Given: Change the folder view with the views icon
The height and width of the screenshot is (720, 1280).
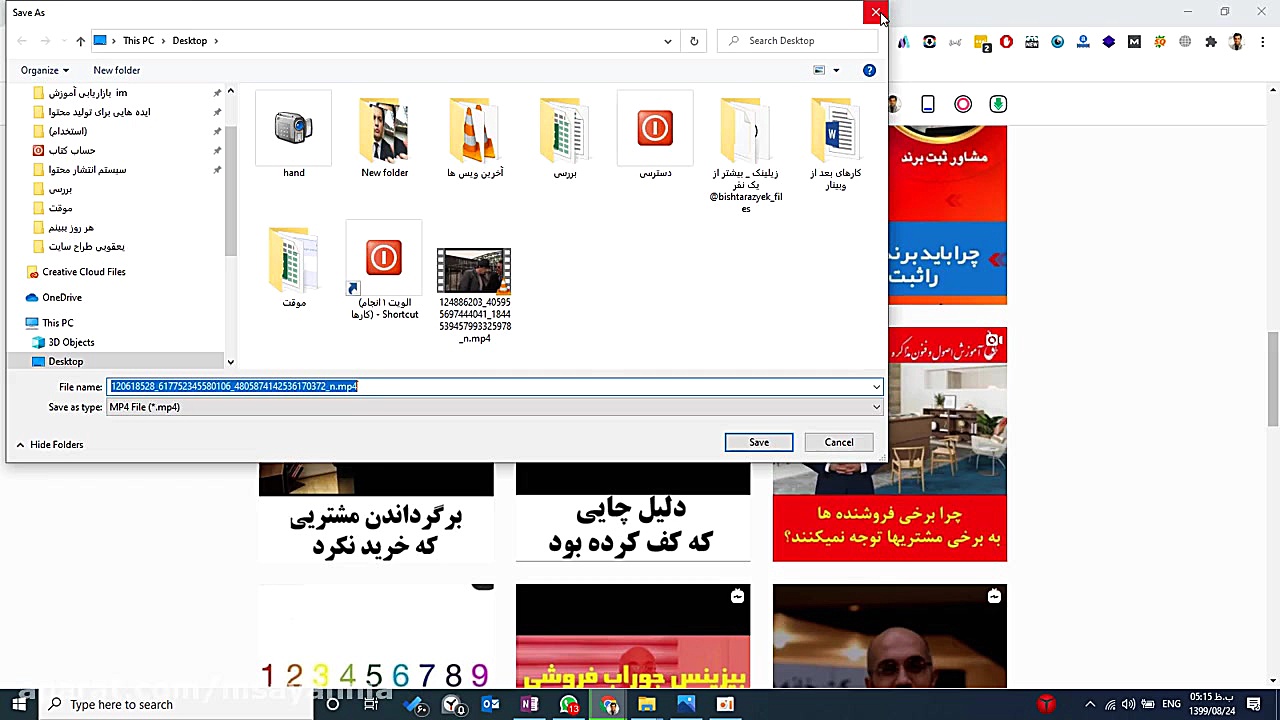Looking at the screenshot, I should coord(820,70).
